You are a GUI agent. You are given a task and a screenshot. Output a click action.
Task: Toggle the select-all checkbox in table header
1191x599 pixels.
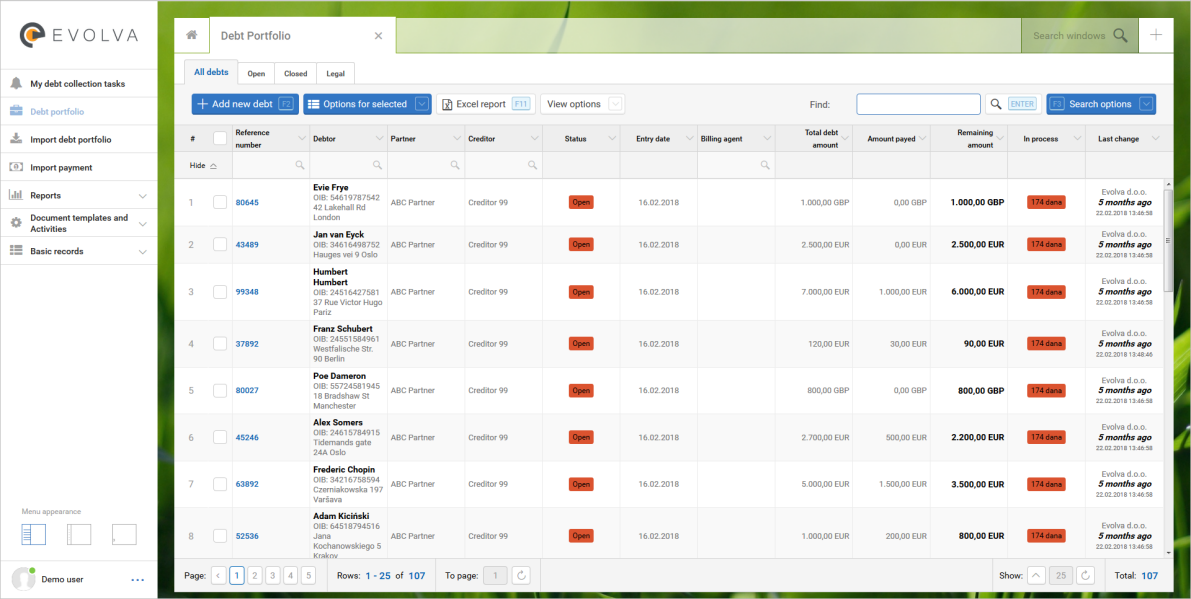pyautogui.click(x=220, y=138)
